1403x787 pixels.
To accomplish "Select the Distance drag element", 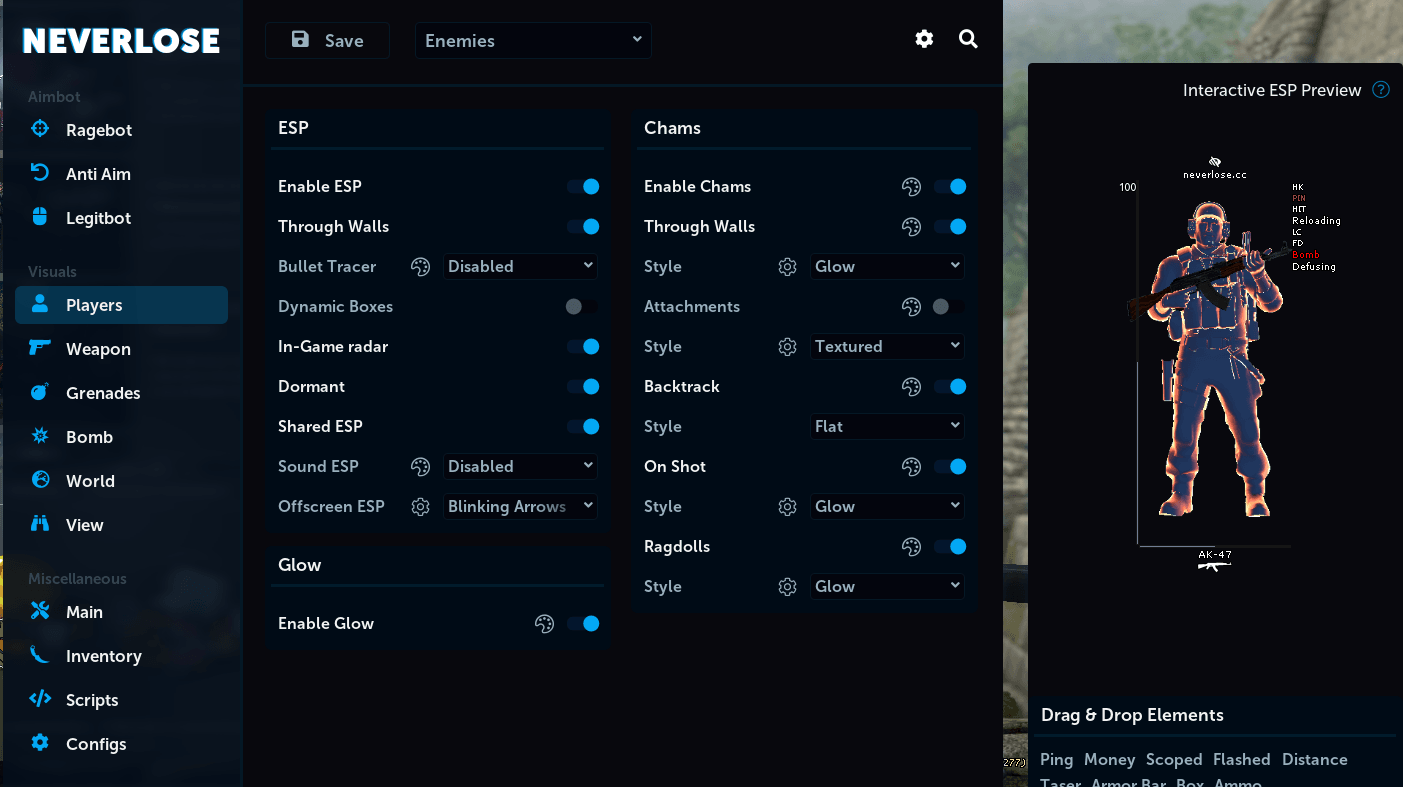I will 1314,760.
